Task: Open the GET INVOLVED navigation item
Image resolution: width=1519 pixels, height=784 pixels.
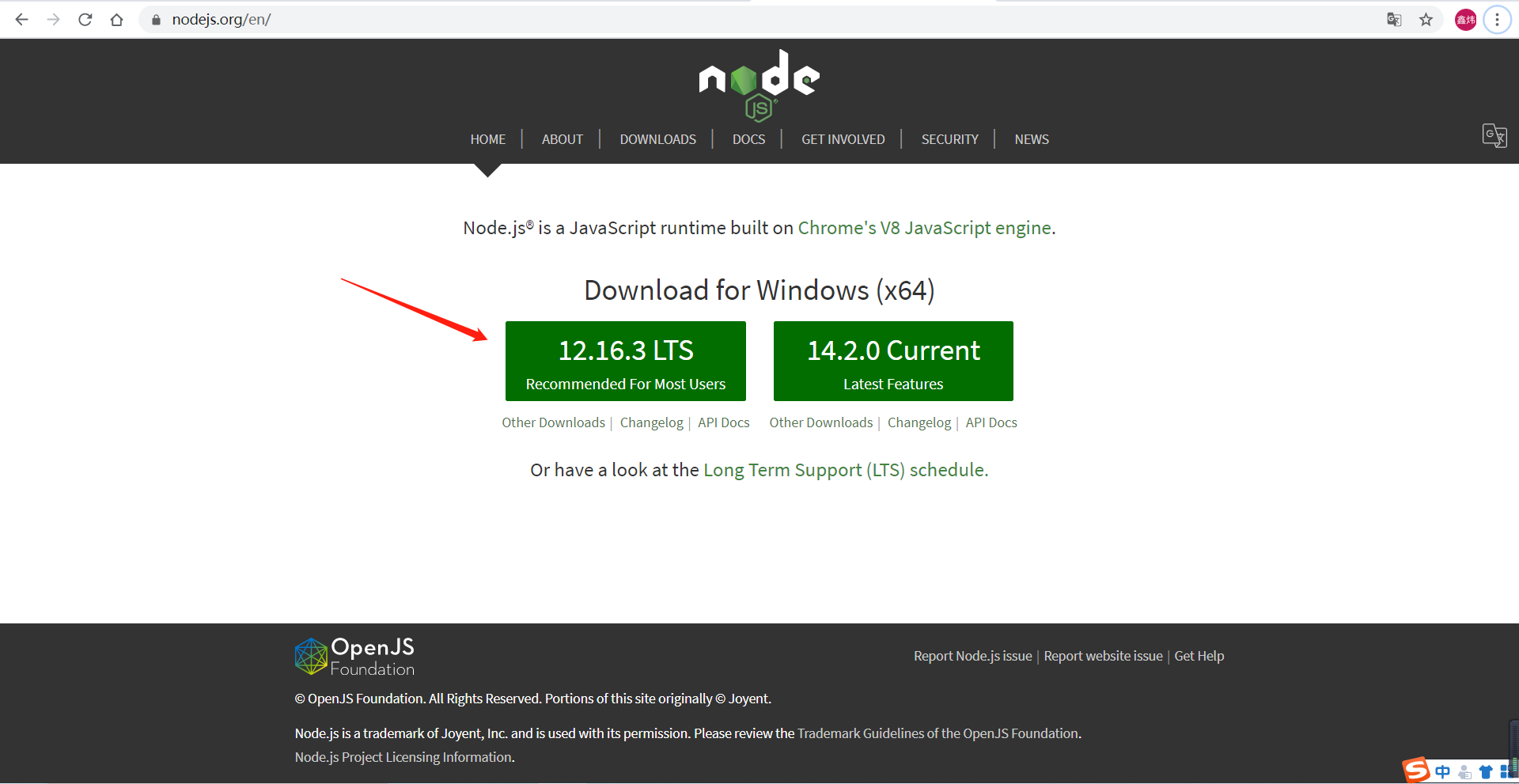Action: 843,139
